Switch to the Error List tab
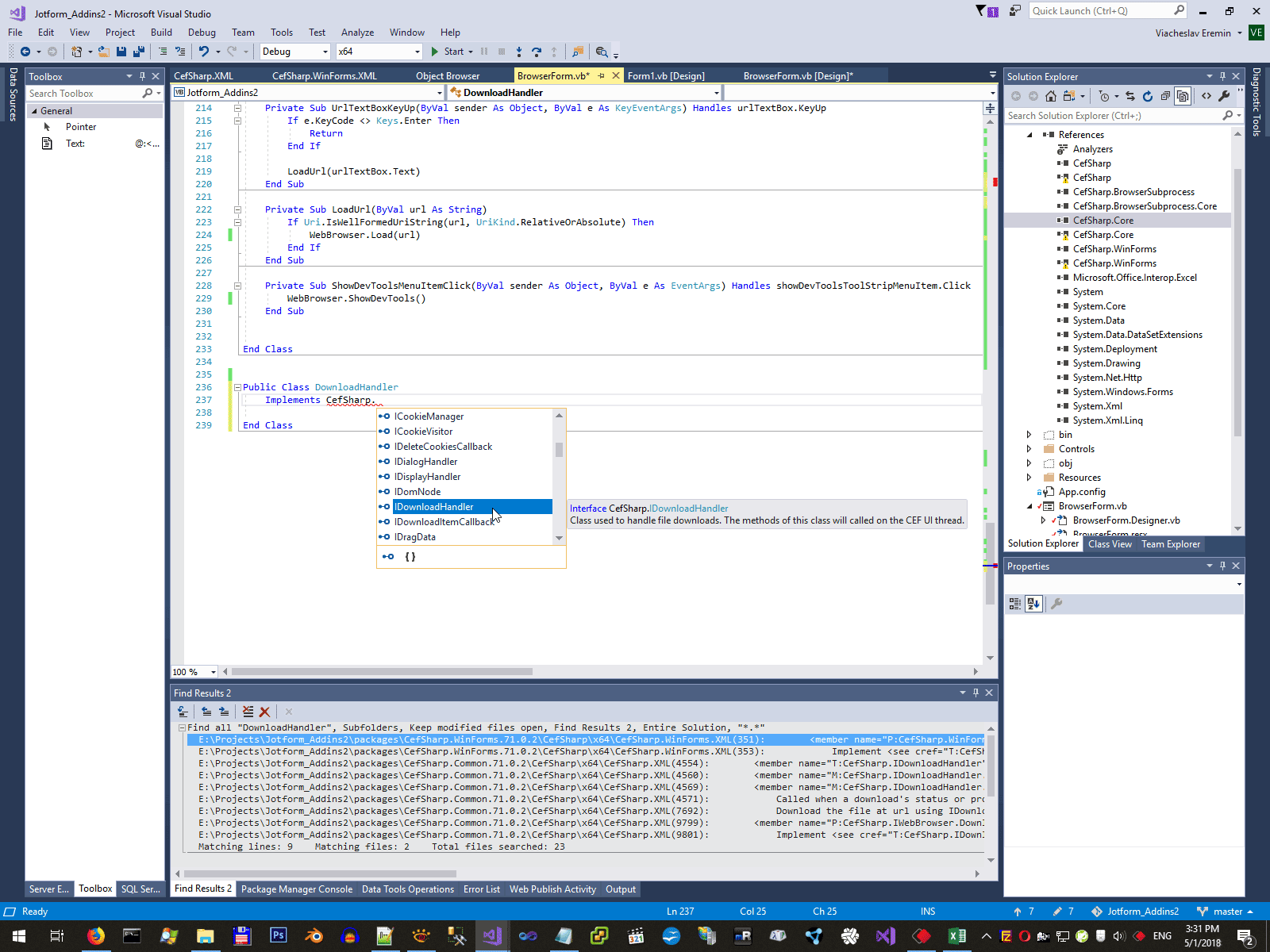 coord(481,889)
